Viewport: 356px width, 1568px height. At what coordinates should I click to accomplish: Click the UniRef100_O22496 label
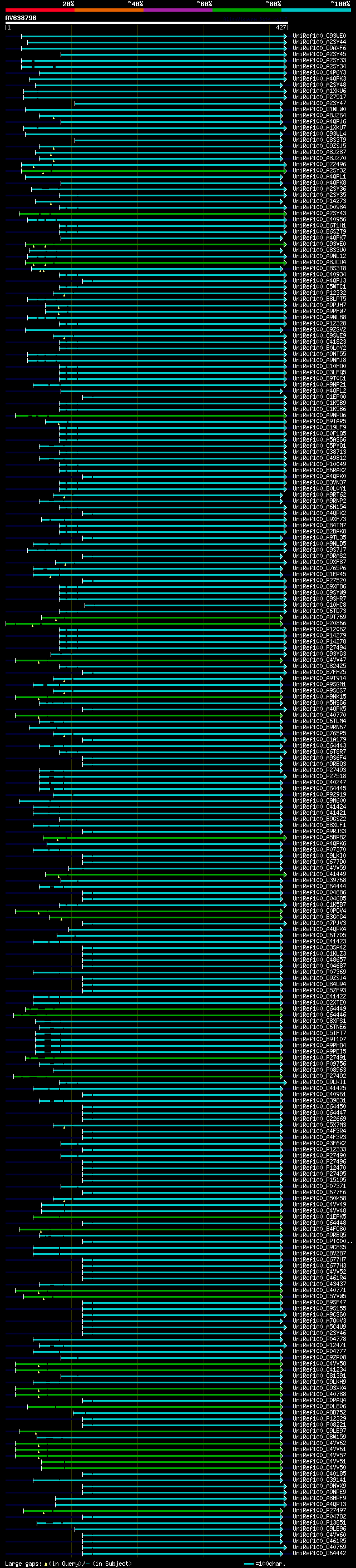pos(319,164)
